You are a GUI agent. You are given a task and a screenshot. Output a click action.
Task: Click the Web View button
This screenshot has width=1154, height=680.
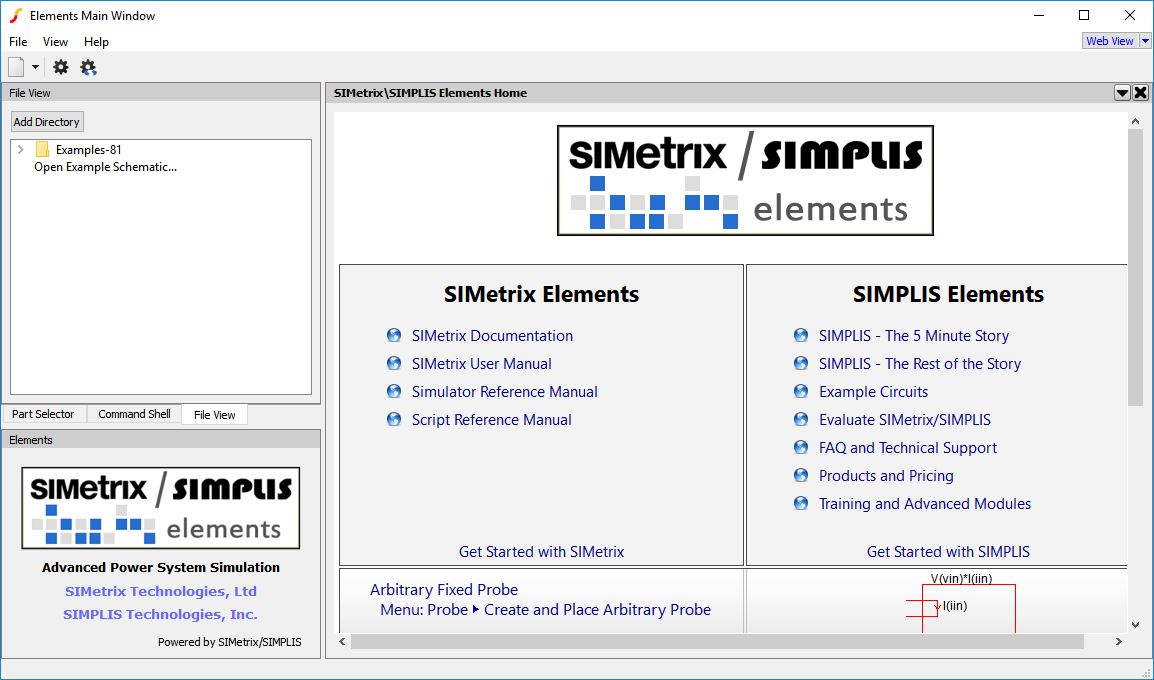pos(1110,41)
